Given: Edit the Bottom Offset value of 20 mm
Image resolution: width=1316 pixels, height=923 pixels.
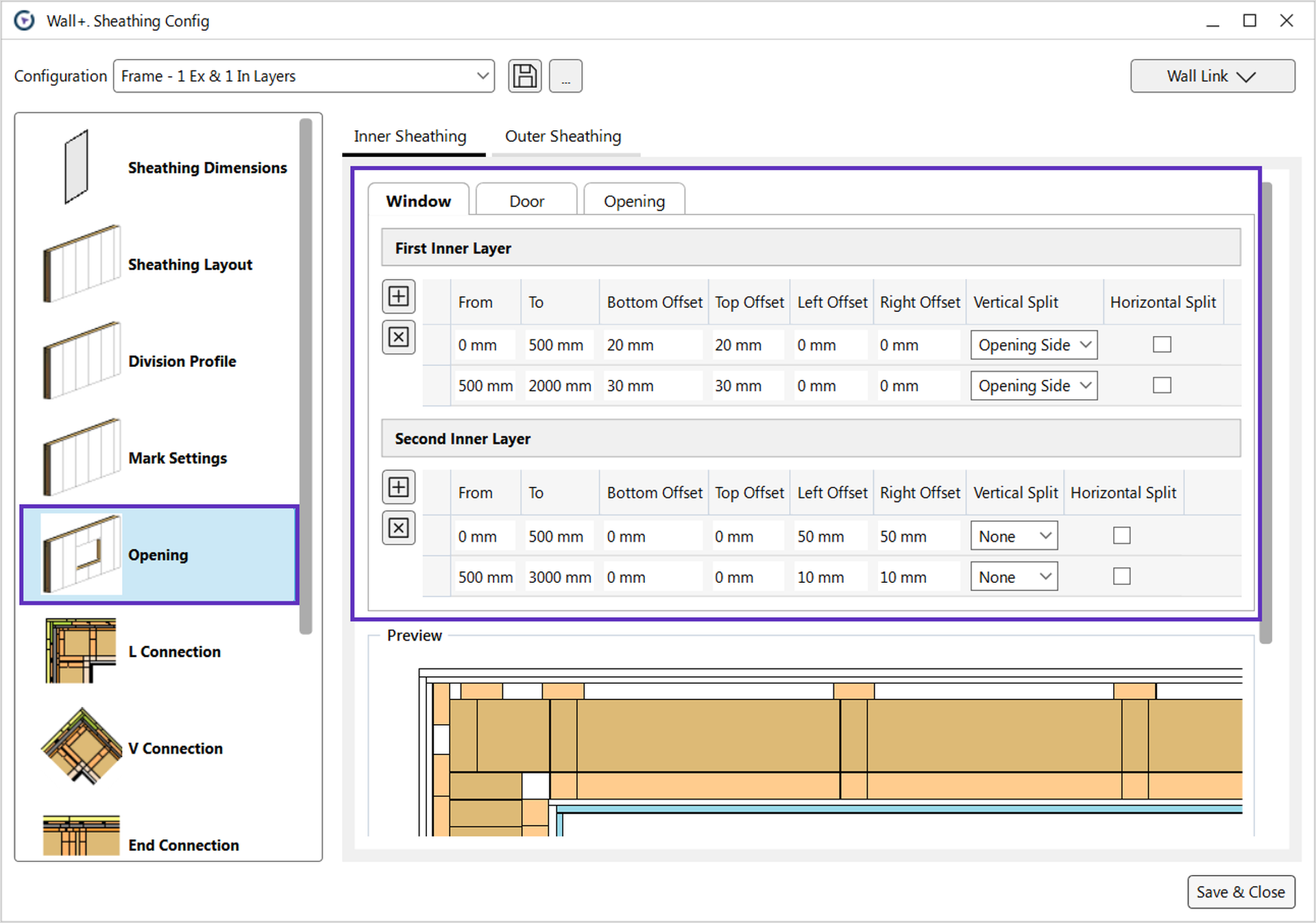Looking at the screenshot, I should [651, 344].
